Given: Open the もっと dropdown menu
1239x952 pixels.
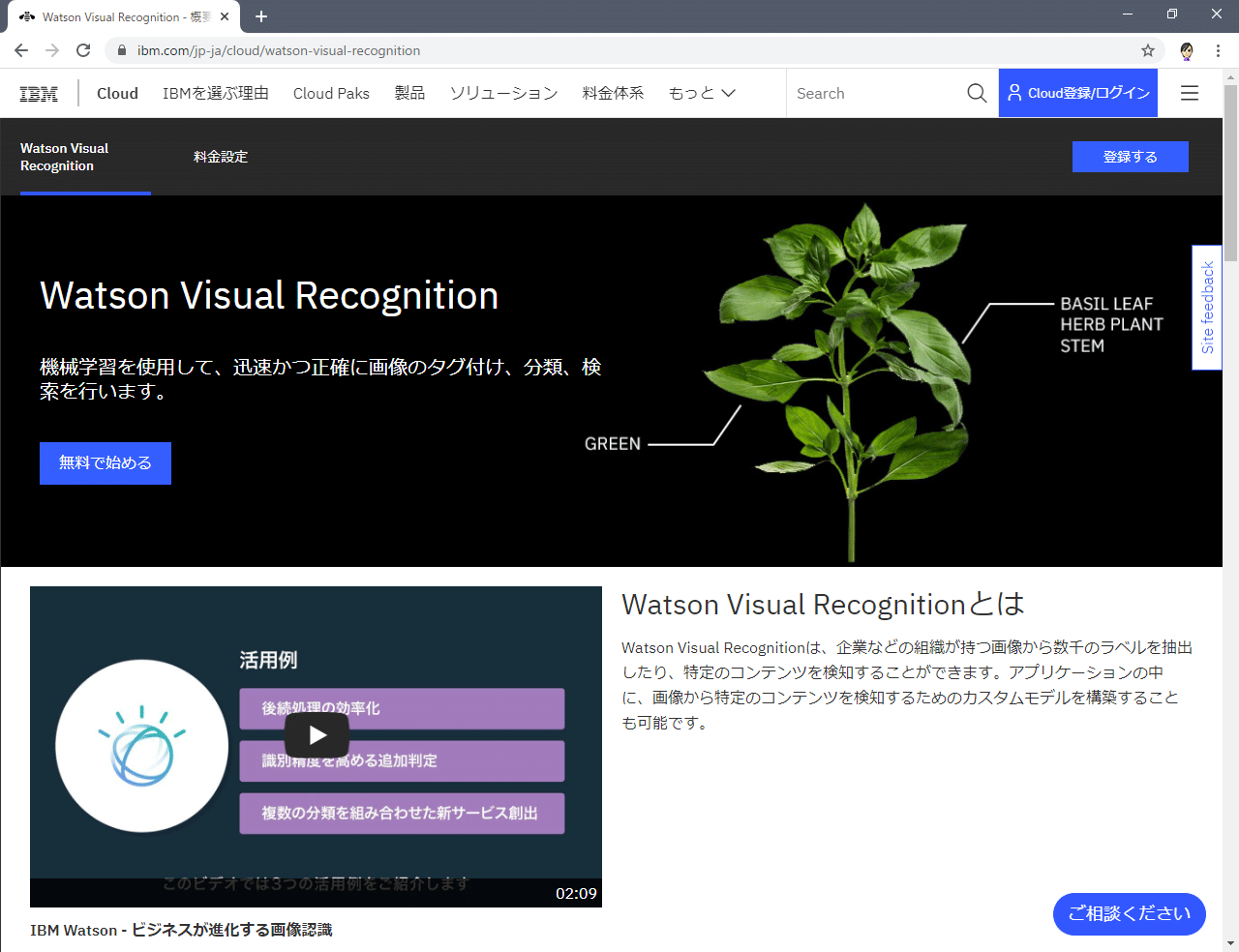Looking at the screenshot, I should coord(700,93).
